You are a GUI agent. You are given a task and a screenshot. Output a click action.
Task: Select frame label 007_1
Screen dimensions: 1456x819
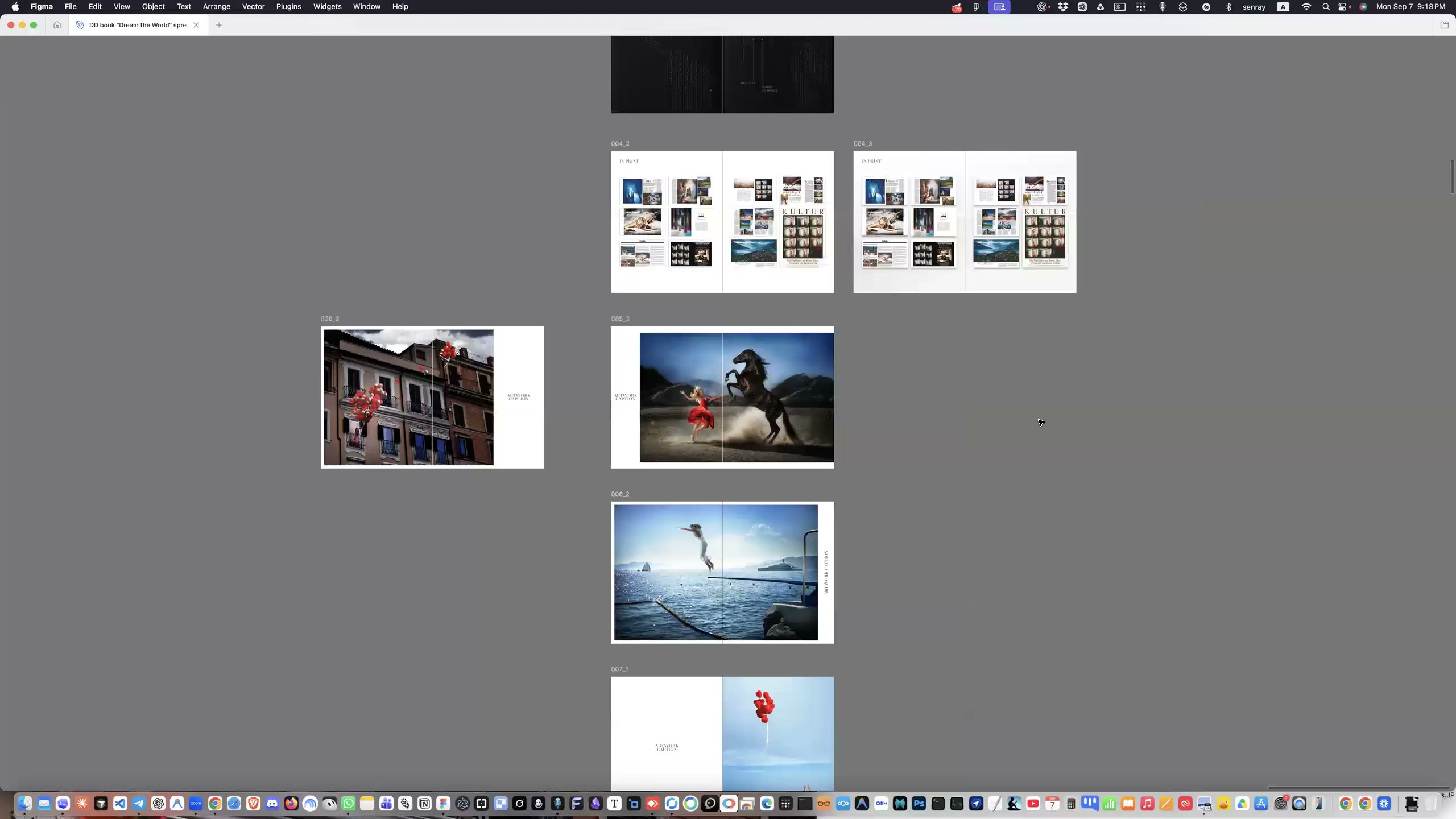click(619, 669)
